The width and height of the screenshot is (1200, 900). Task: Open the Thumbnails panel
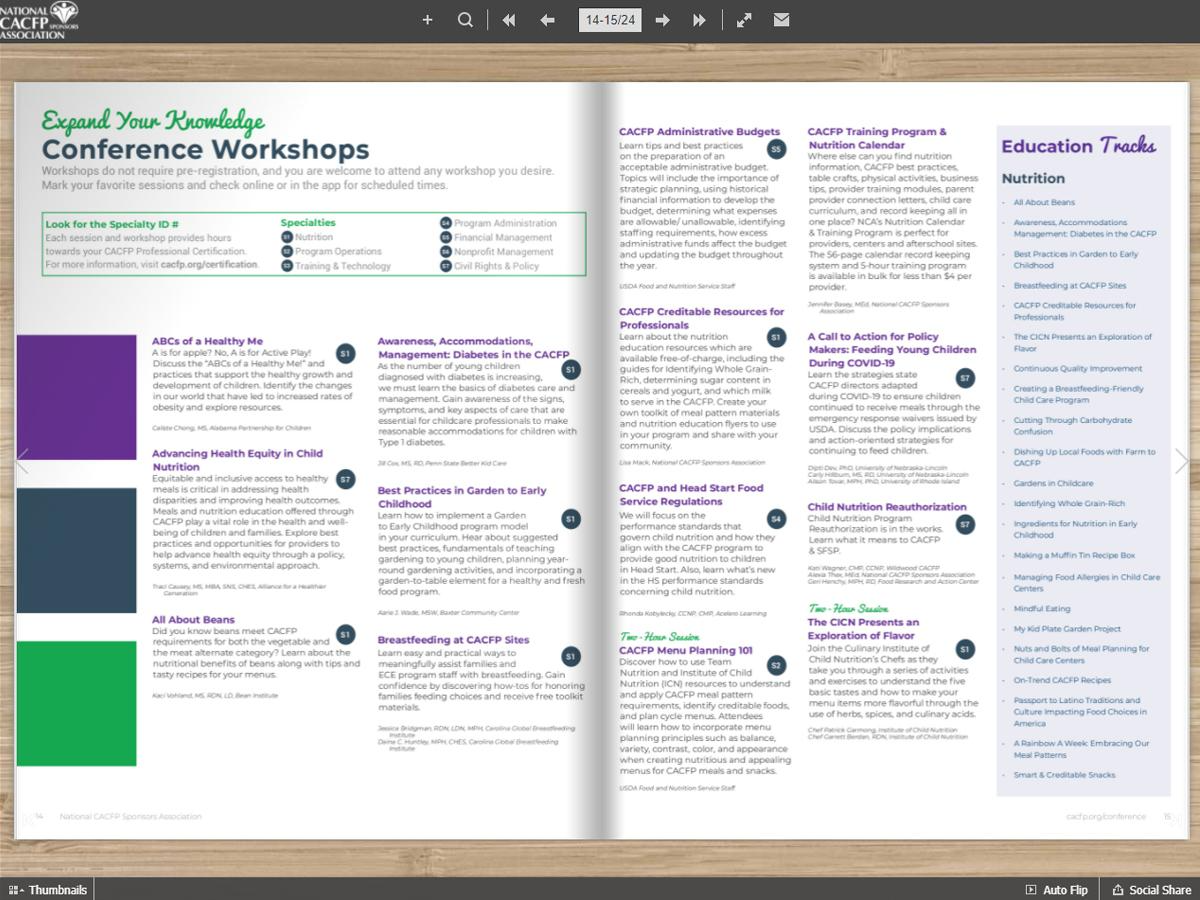coord(48,889)
